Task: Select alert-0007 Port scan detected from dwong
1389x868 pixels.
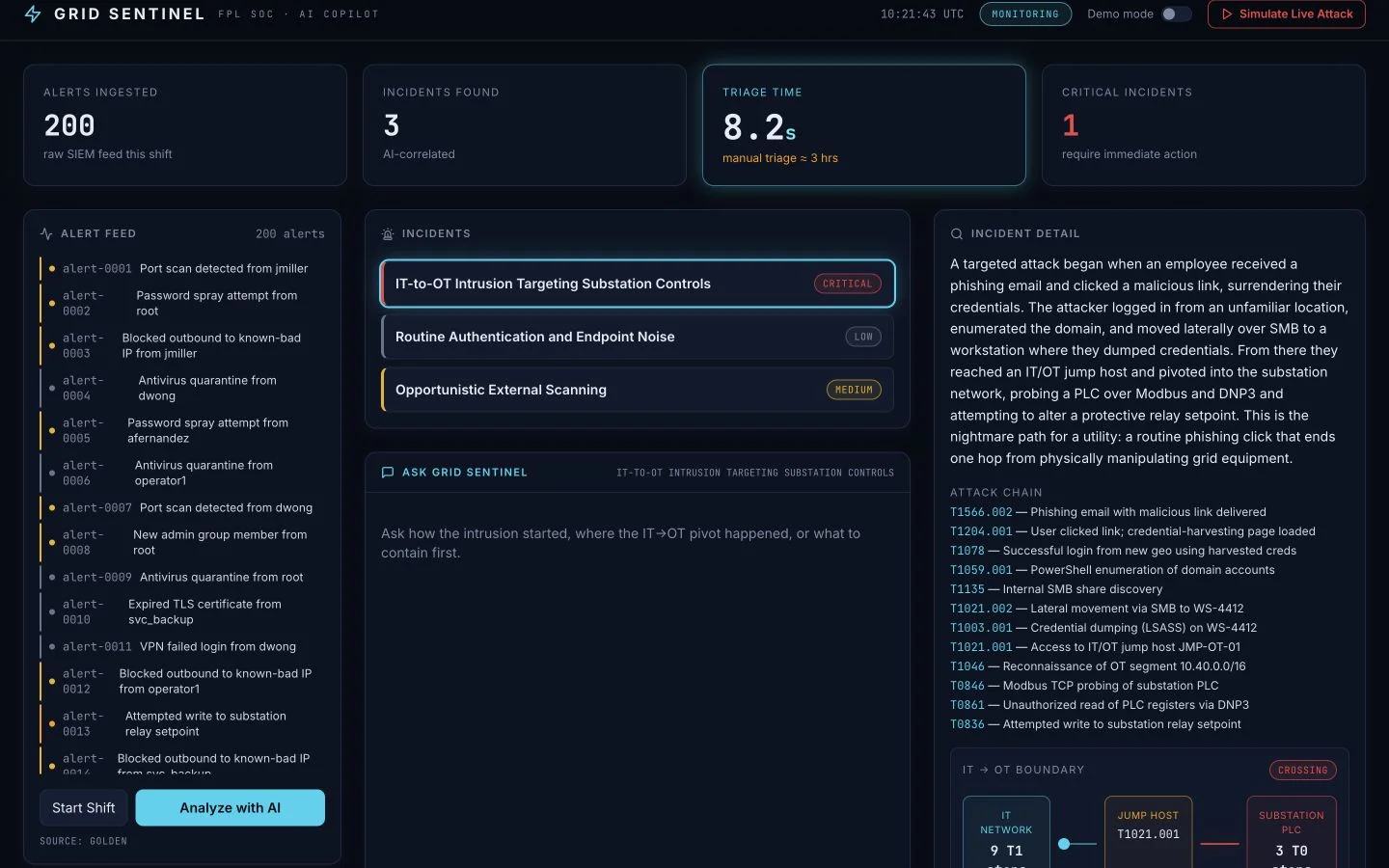Action: click(182, 508)
